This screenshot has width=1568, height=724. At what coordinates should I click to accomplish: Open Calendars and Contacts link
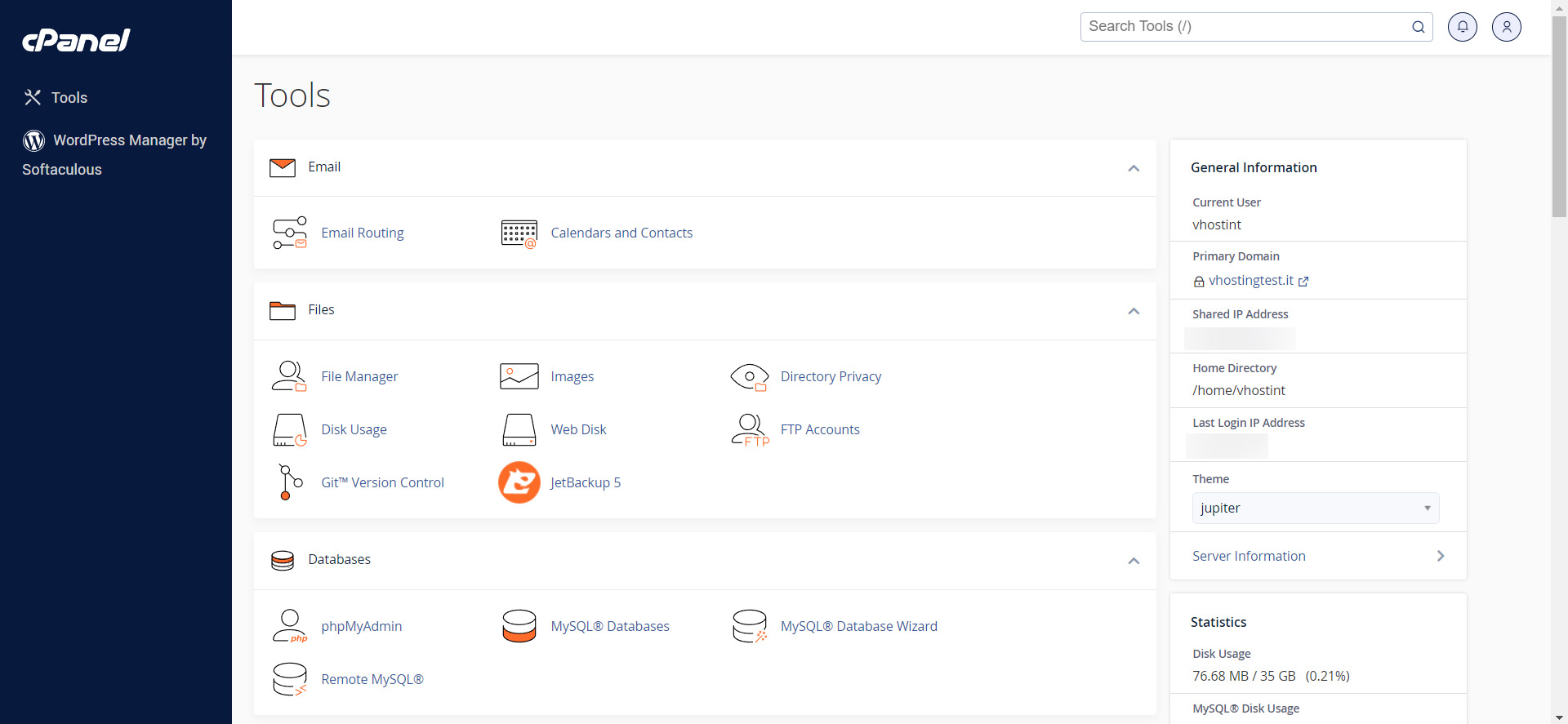click(621, 233)
